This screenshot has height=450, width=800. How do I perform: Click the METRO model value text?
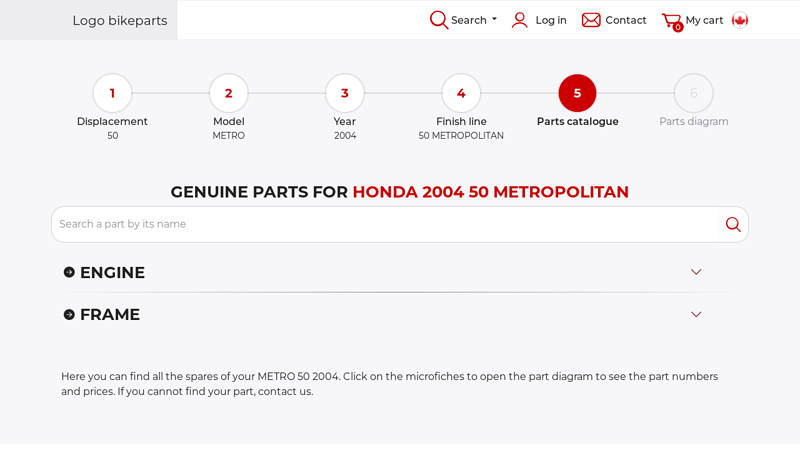pyautogui.click(x=229, y=136)
